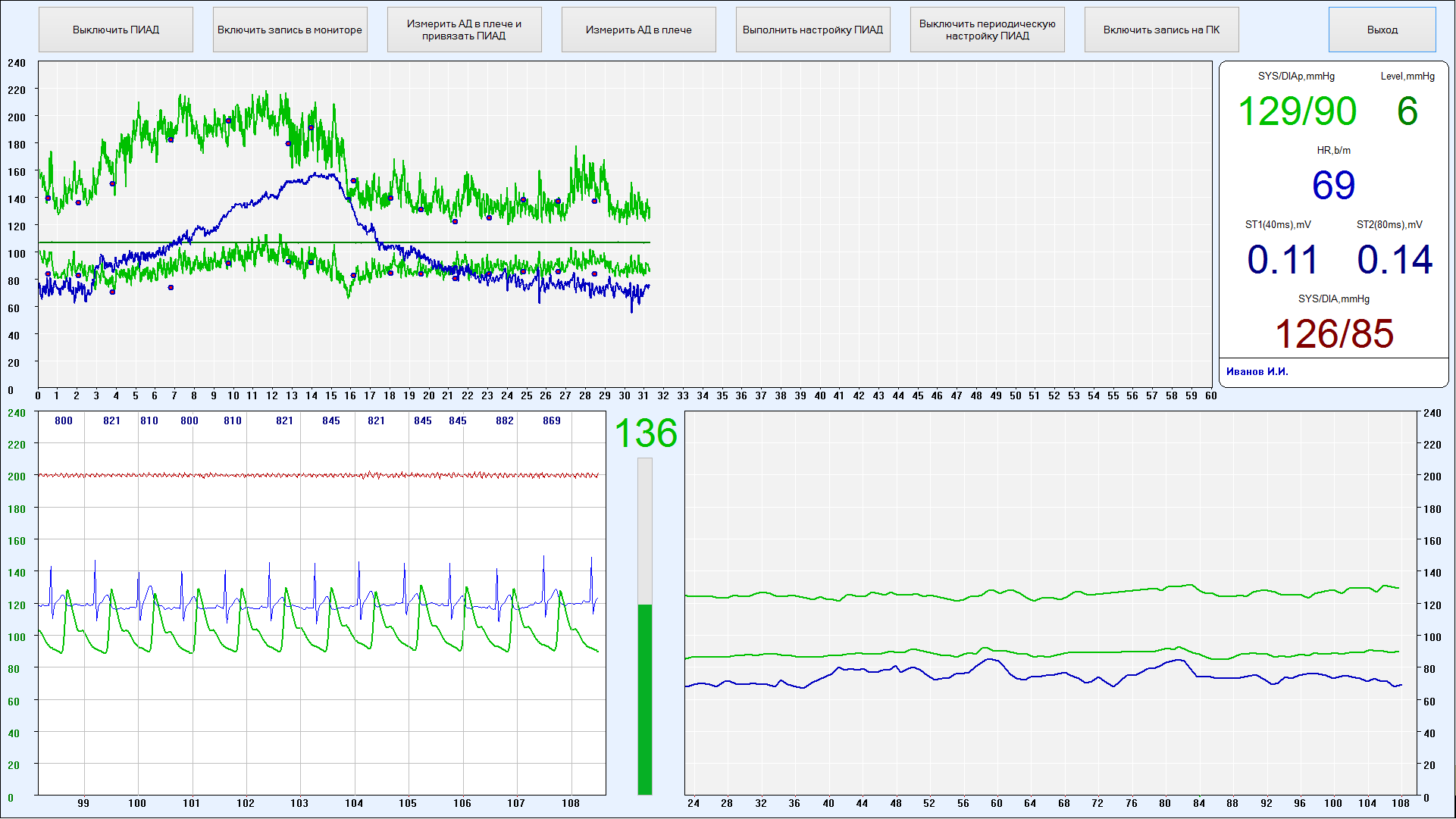Image resolution: width=1456 pixels, height=819 pixels.
Task: Click the red baseline trace at 200
Action: (318, 475)
